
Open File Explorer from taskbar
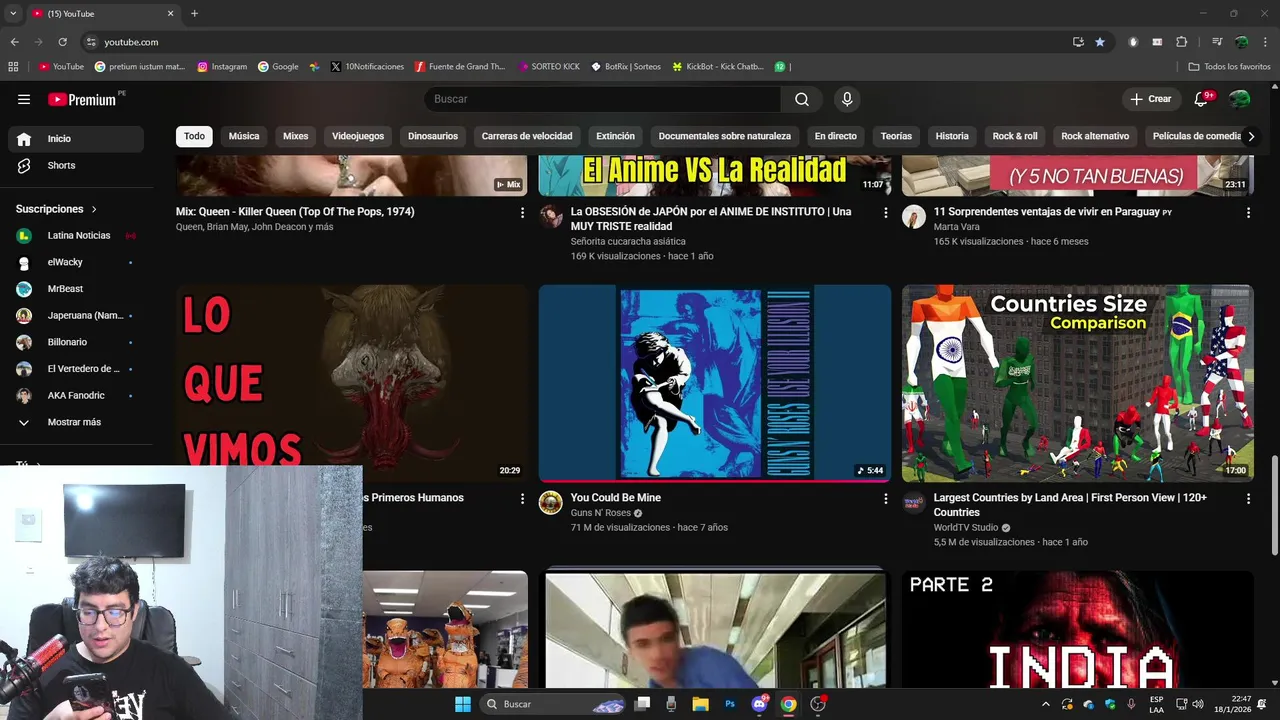tap(700, 704)
